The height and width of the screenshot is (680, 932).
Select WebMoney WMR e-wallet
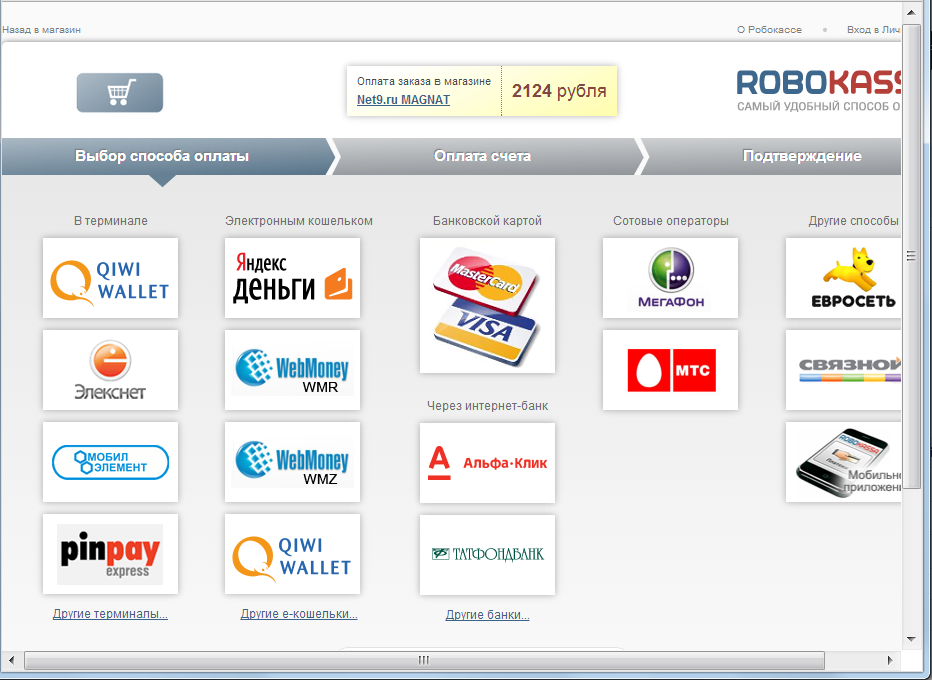pos(292,370)
